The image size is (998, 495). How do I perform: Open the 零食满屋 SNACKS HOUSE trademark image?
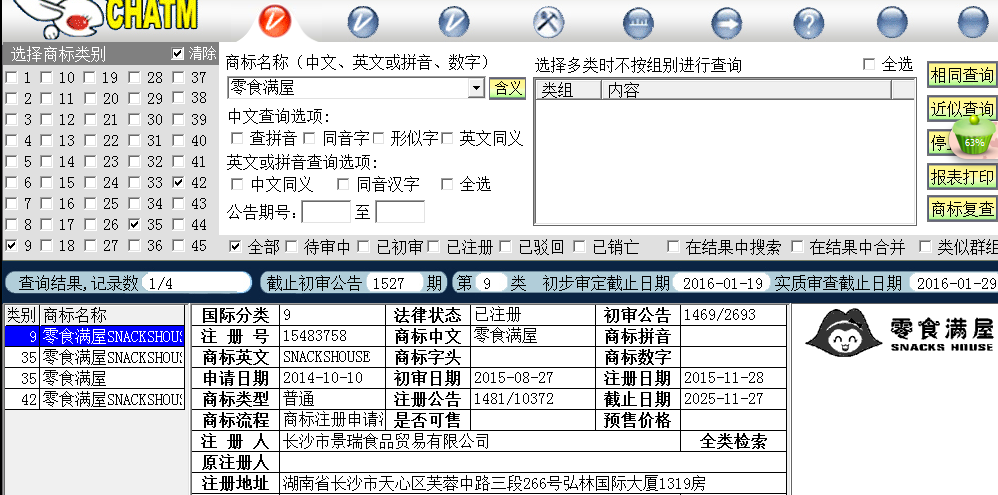(x=899, y=331)
